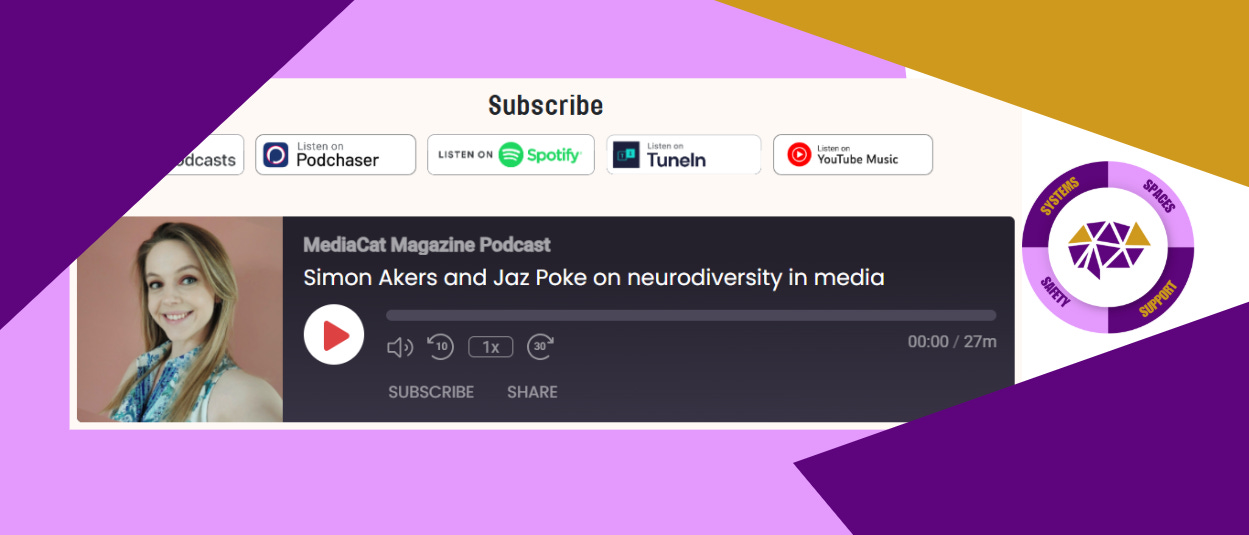This screenshot has width=1249, height=535.
Task: Skip forward 30 seconds
Action: point(541,346)
